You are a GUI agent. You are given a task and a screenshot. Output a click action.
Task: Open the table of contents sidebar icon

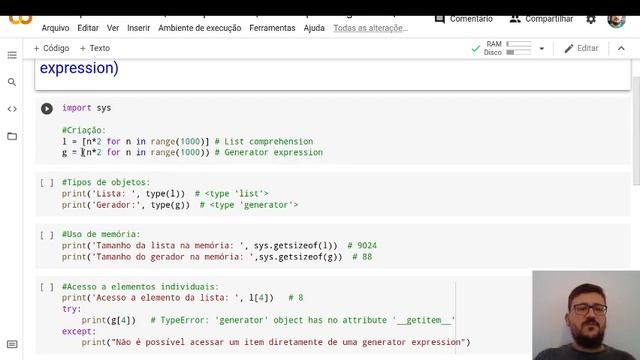[12, 55]
